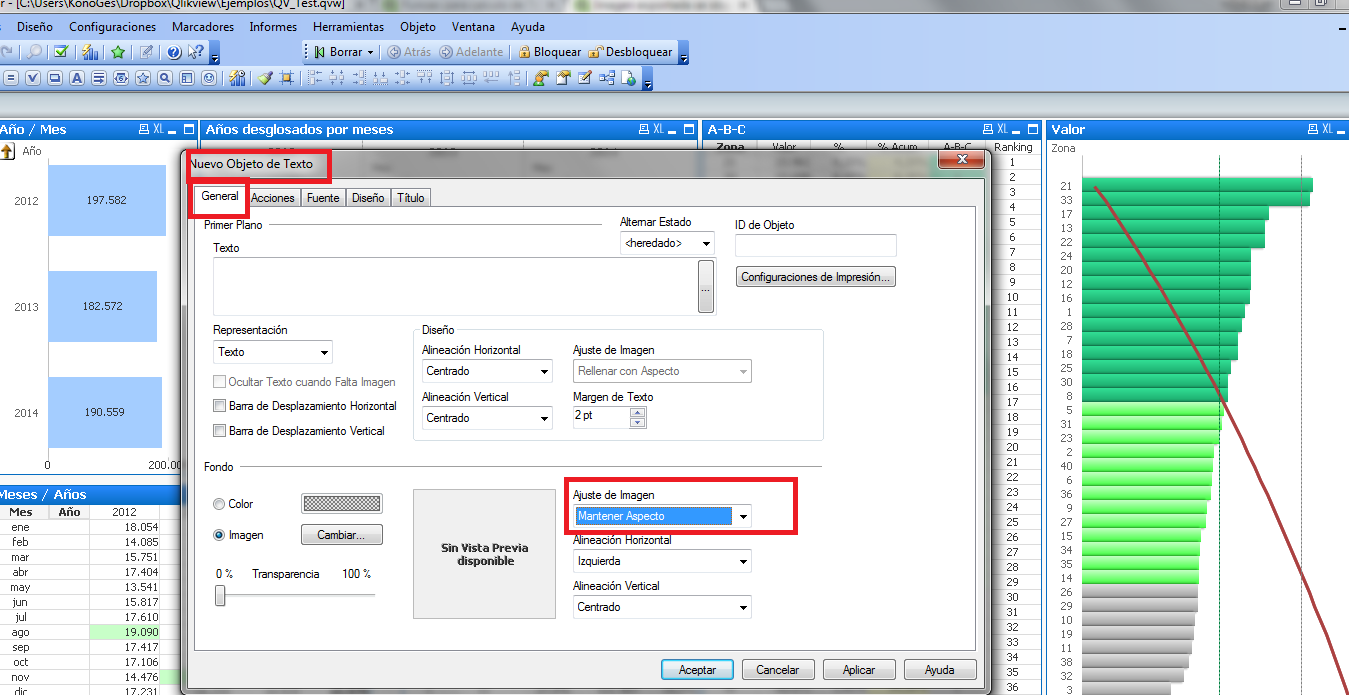Click inside the Texto input box
The height and width of the screenshot is (695, 1349).
pyautogui.click(x=455, y=286)
